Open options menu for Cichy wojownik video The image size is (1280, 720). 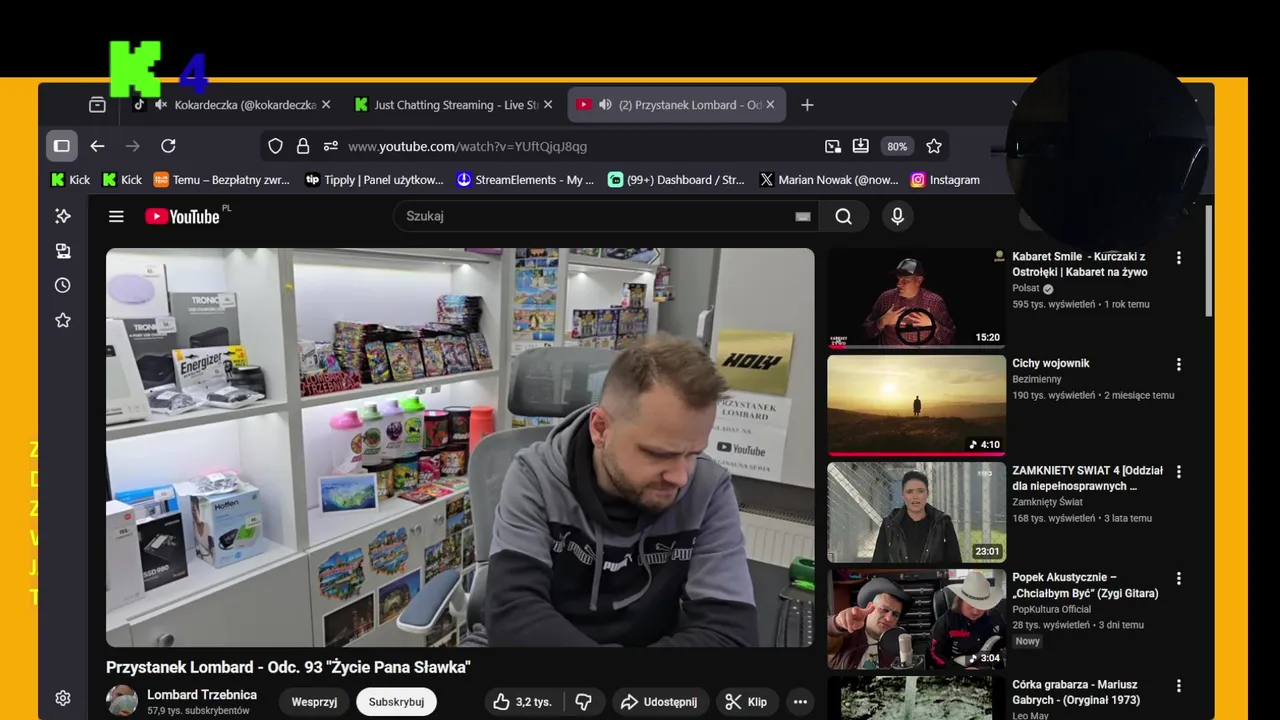point(1179,365)
